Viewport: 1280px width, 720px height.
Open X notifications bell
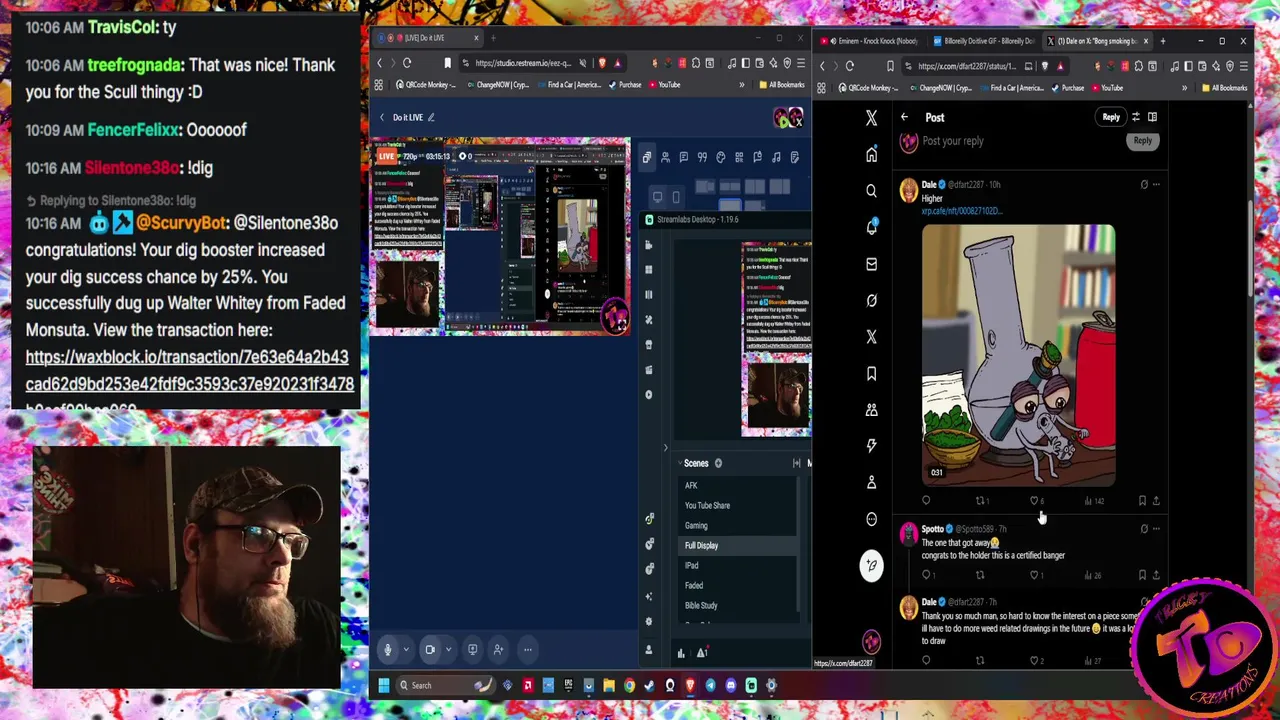(871, 227)
